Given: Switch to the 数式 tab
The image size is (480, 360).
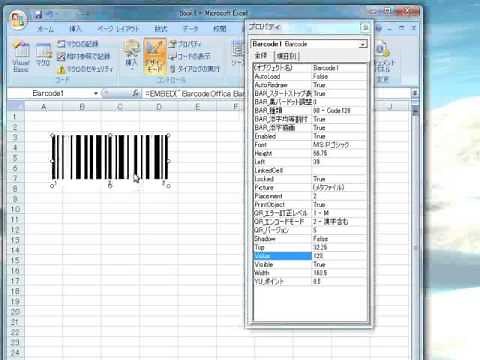Looking at the screenshot, I should tap(161, 29).
